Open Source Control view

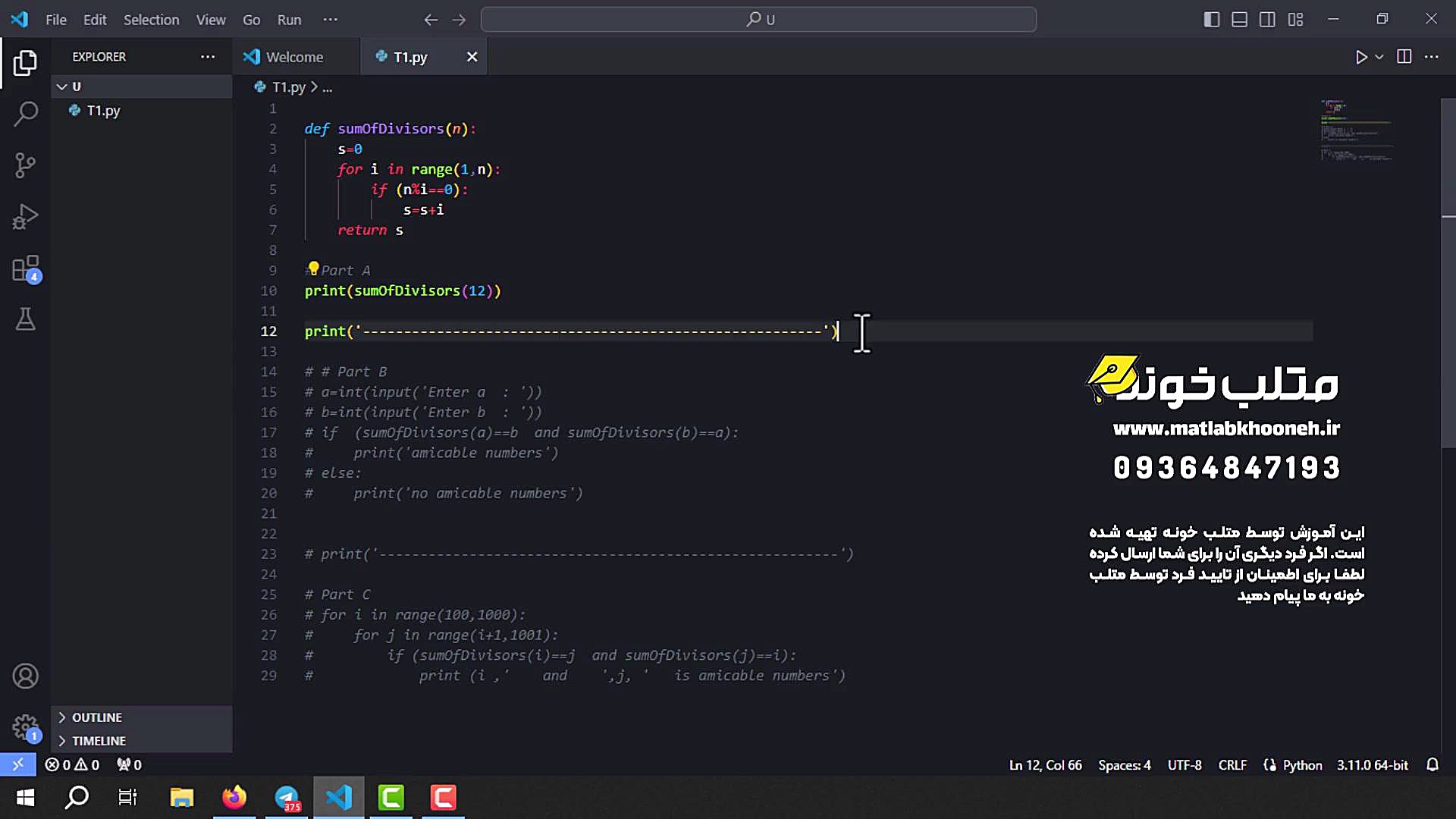[25, 165]
